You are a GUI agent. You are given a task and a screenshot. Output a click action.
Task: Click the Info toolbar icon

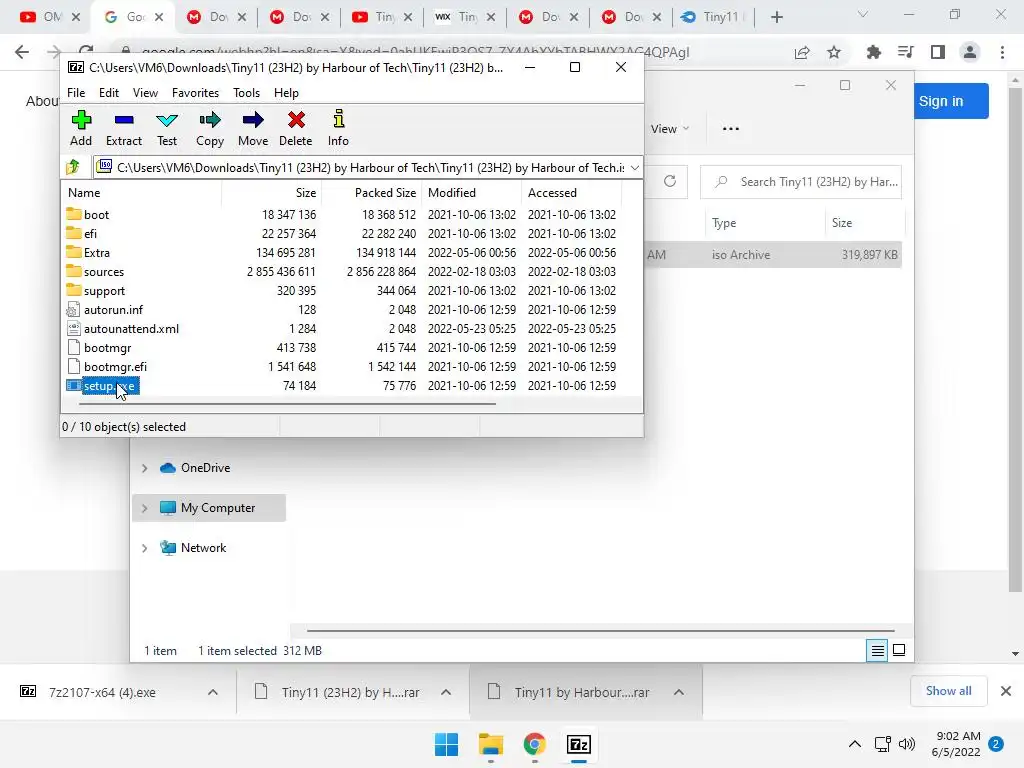[x=338, y=128]
